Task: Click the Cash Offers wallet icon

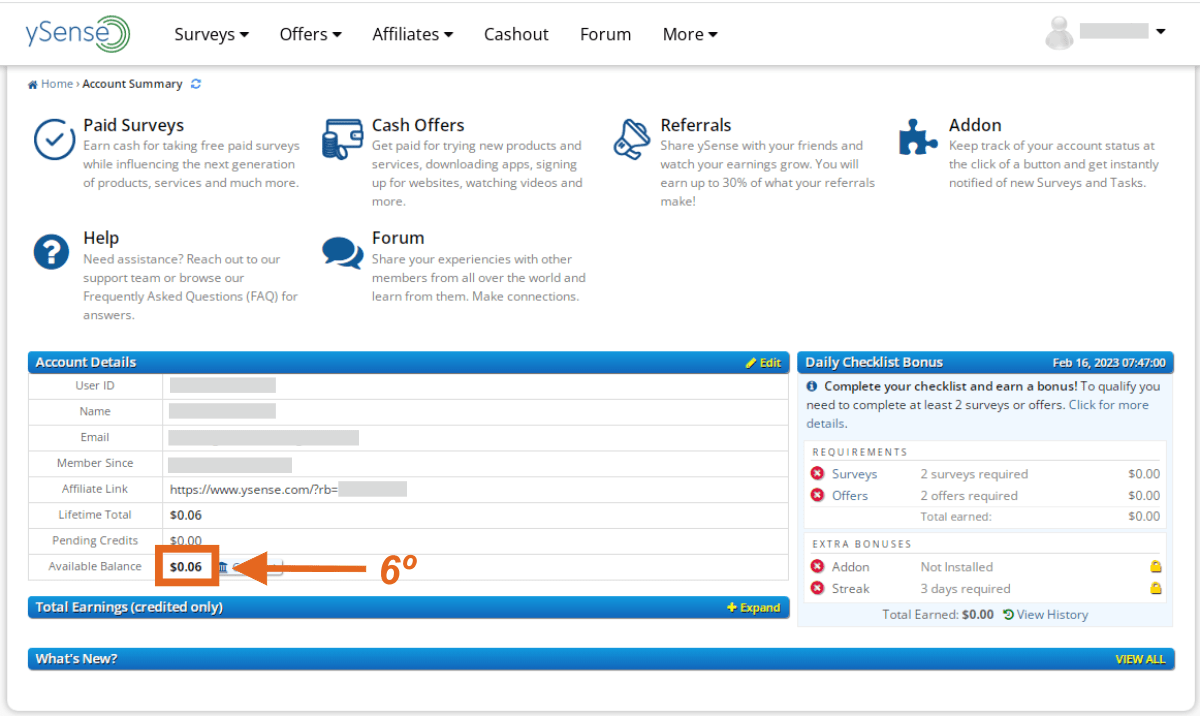Action: pos(342,139)
